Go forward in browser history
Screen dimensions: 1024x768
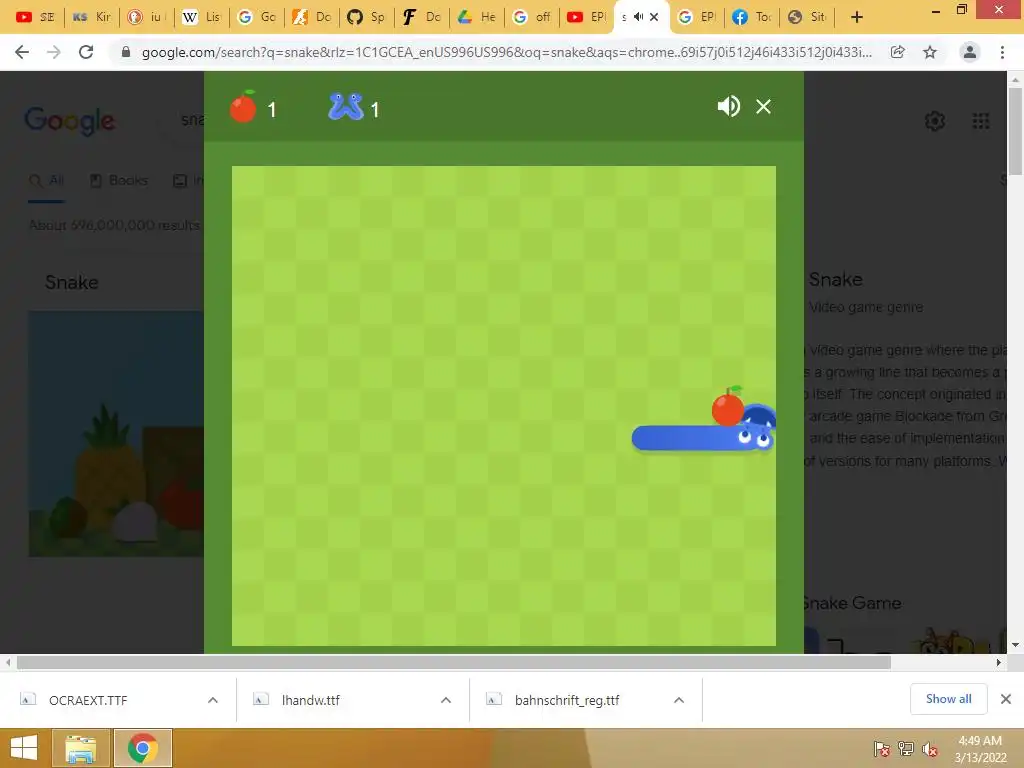(x=54, y=52)
